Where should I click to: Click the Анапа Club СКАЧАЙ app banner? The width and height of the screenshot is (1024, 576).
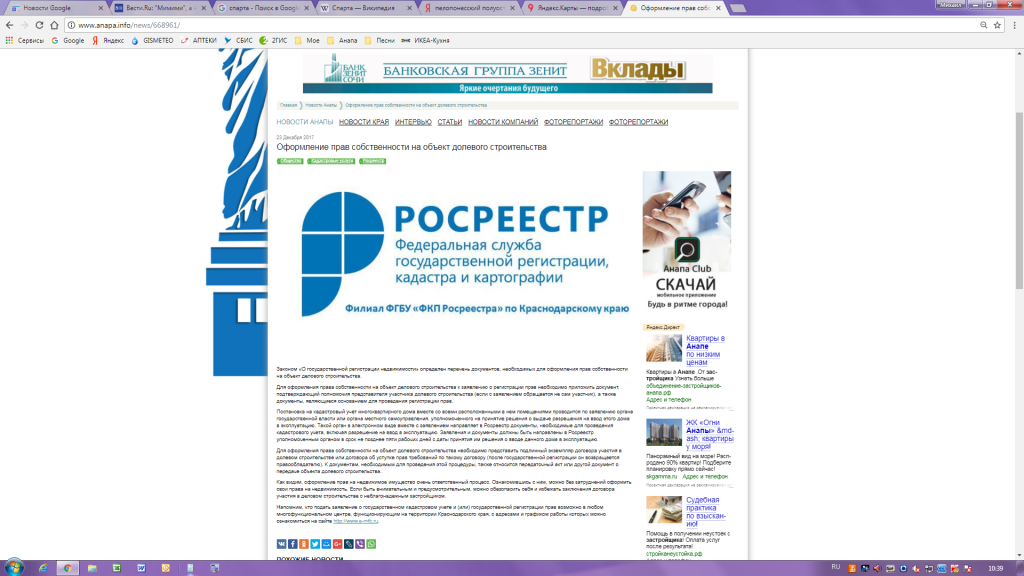pos(687,240)
